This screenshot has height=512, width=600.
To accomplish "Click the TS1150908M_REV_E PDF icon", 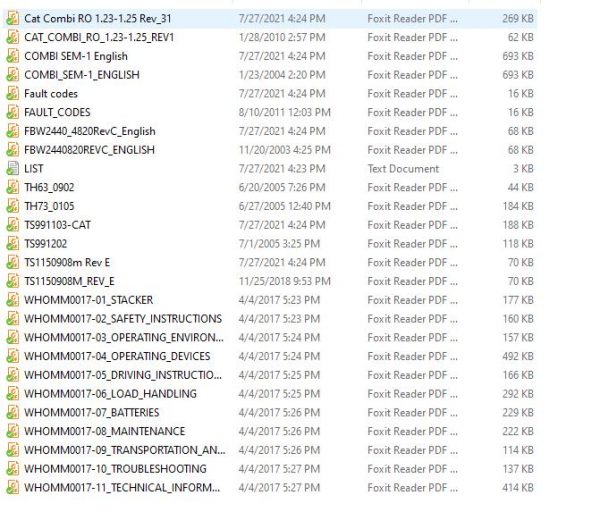I will click(13, 281).
